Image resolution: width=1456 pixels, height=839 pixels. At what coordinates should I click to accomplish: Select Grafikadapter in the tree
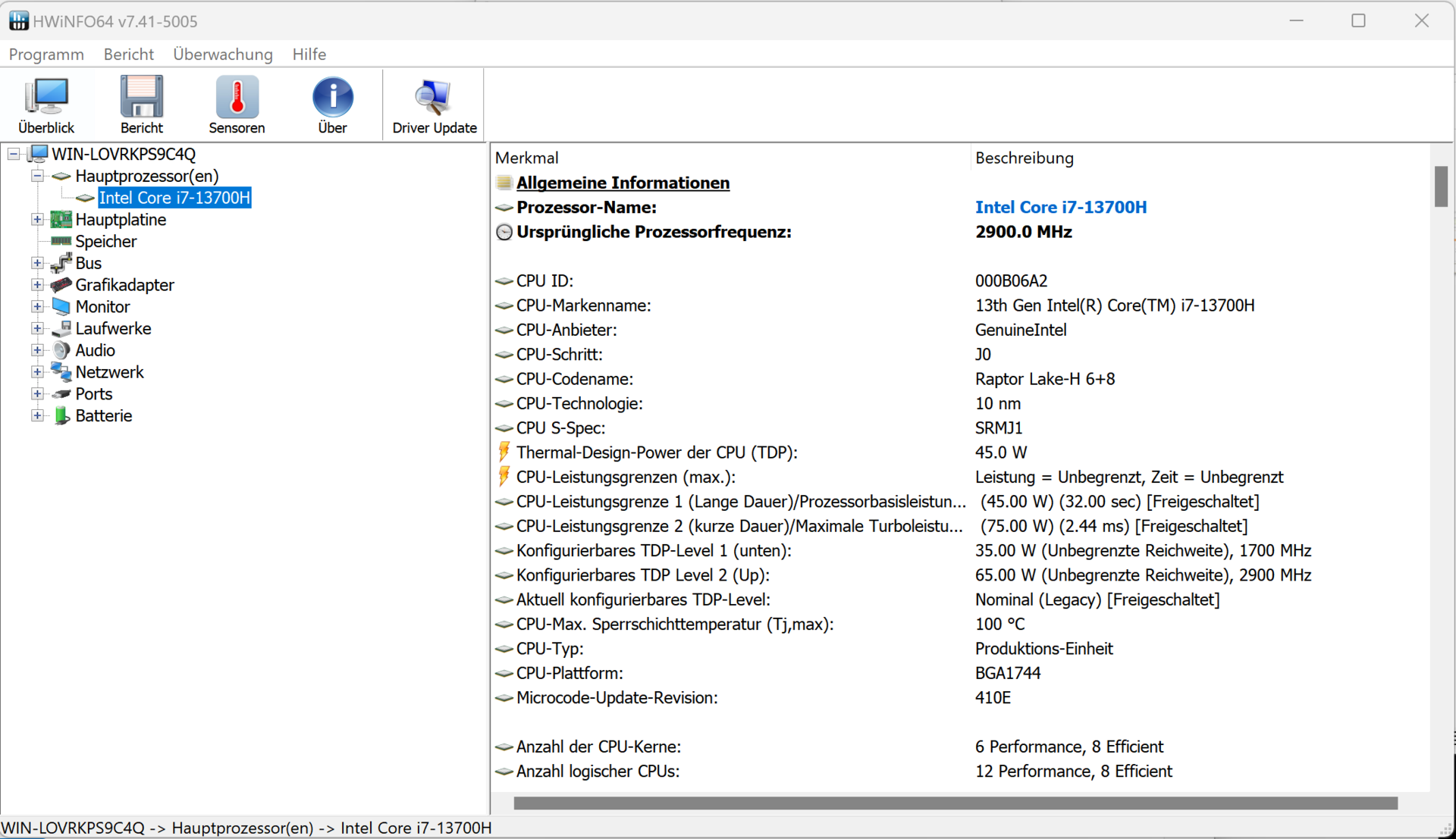tap(124, 285)
